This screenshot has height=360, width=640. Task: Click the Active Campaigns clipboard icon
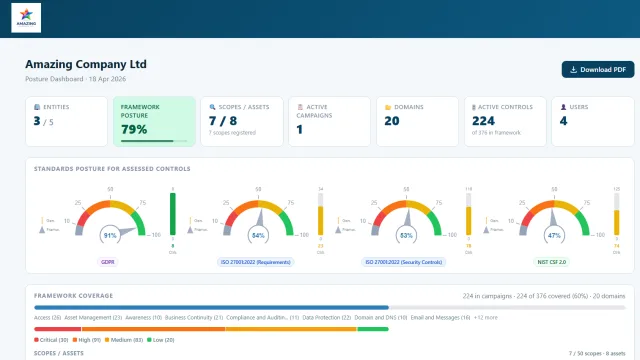(x=300, y=107)
